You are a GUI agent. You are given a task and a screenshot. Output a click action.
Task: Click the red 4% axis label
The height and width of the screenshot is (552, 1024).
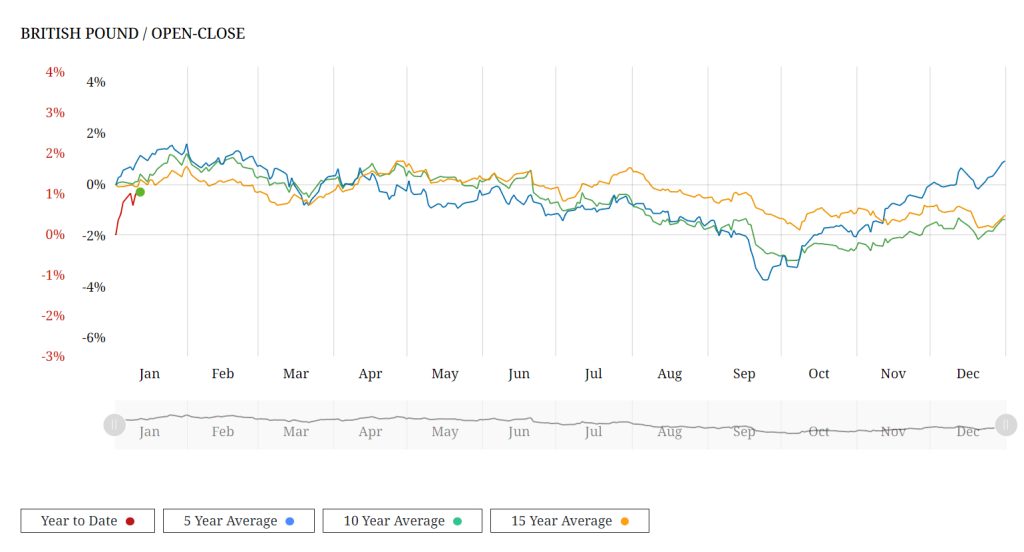(x=55, y=72)
